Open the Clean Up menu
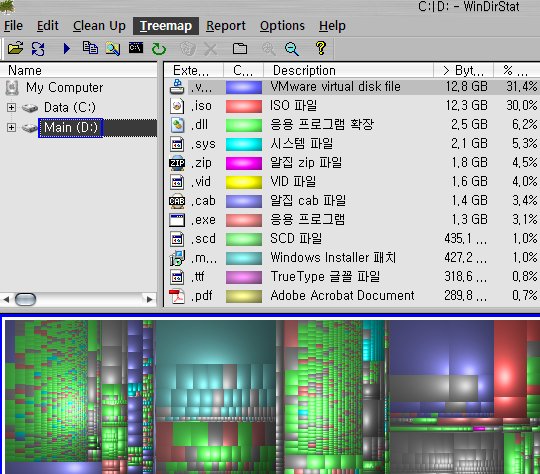540x474 pixels. point(99,26)
